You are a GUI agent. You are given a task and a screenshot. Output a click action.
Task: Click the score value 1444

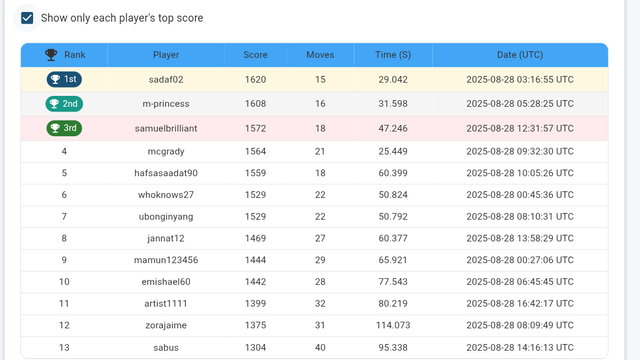(x=256, y=260)
